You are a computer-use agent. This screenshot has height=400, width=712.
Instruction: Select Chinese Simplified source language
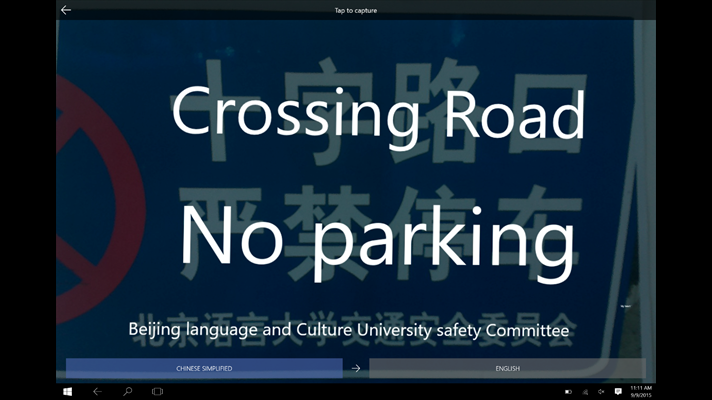tap(204, 369)
